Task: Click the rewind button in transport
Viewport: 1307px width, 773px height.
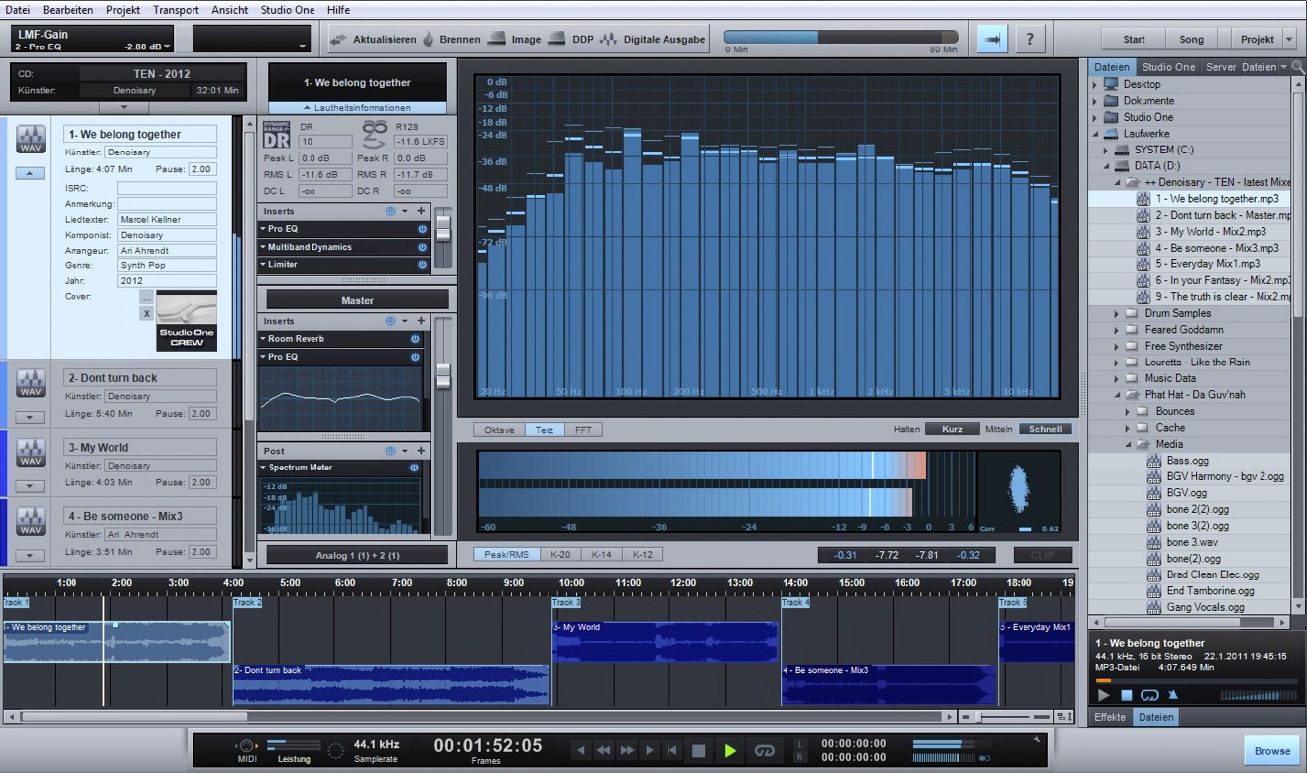Action: tap(603, 750)
